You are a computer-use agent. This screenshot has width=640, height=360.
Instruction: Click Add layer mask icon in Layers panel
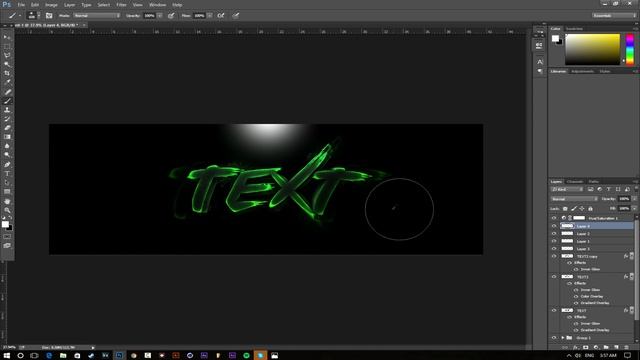pyautogui.click(x=586, y=347)
